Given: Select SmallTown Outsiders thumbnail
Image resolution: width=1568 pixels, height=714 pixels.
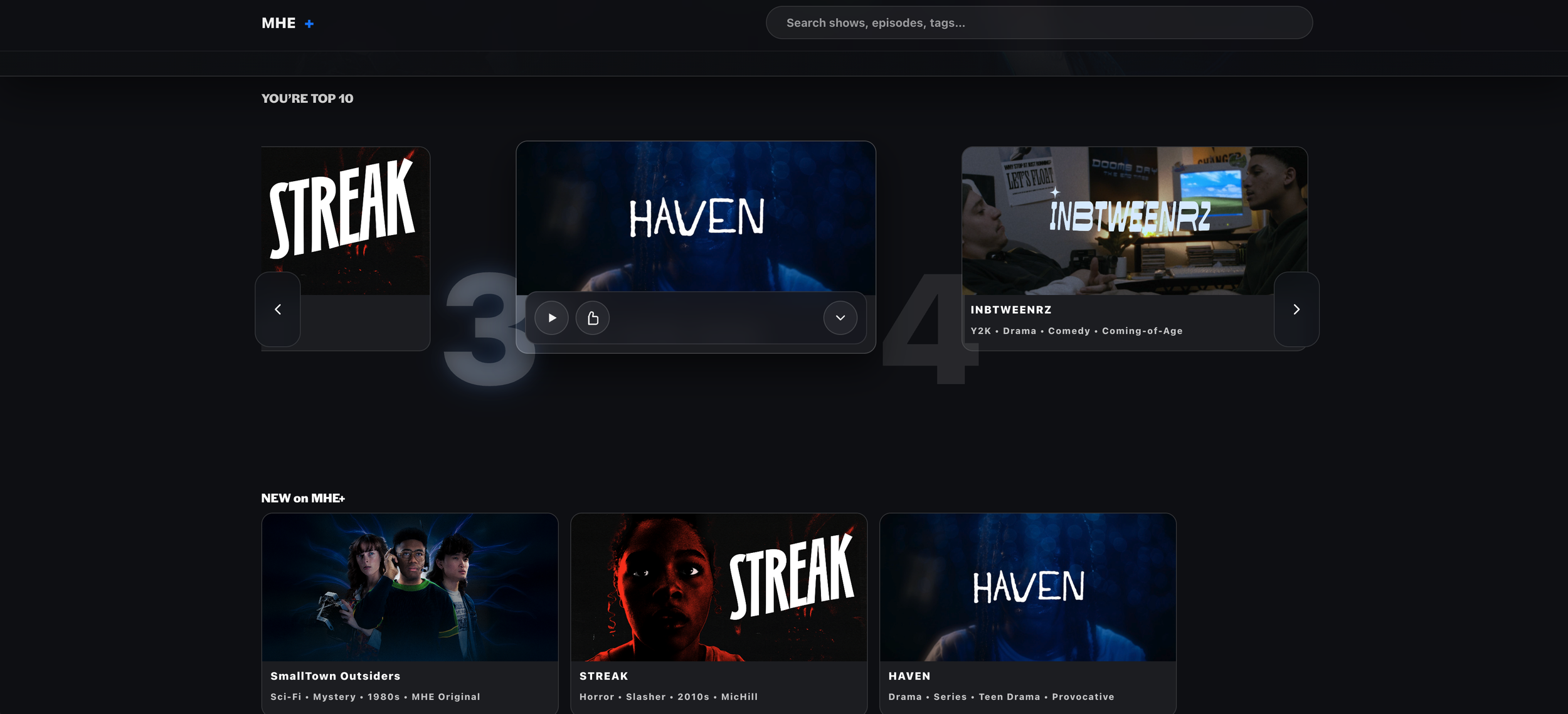Looking at the screenshot, I should tap(410, 587).
